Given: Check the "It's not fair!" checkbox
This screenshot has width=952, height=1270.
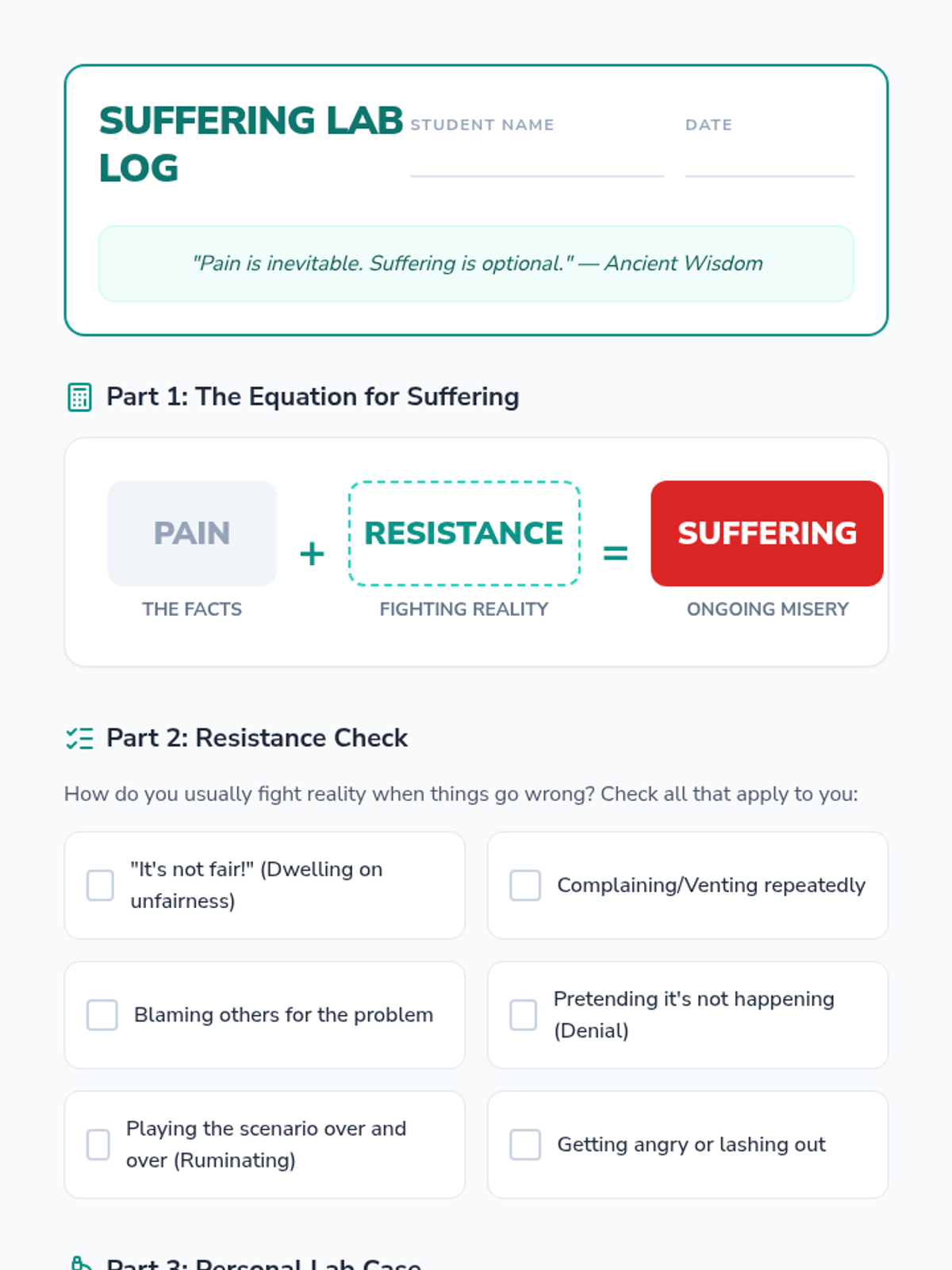Looking at the screenshot, I should coord(100,885).
